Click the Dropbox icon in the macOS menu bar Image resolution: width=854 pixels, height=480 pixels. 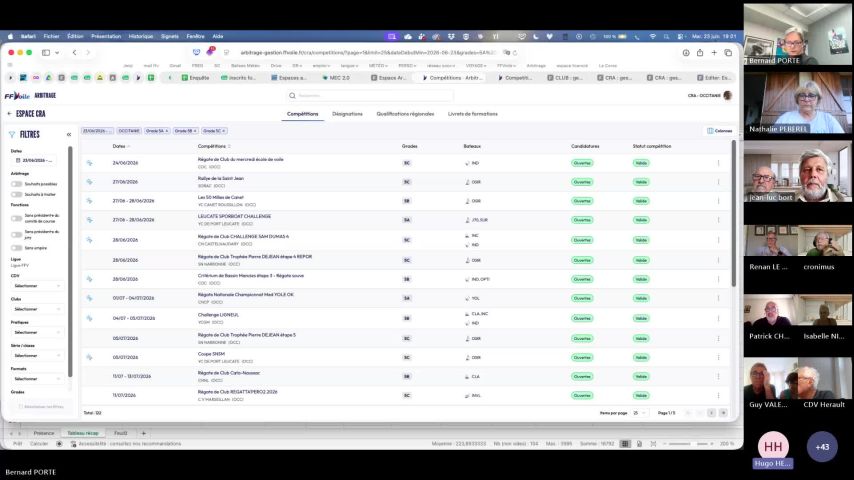[451, 37]
